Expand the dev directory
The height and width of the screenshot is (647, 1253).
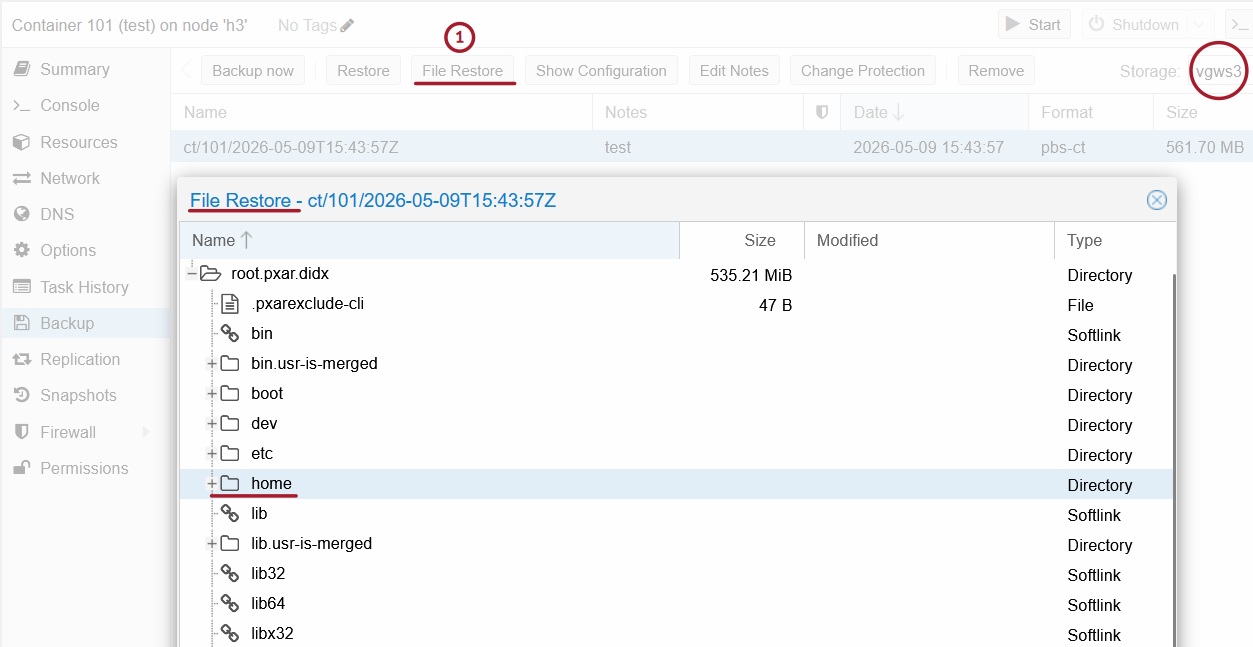(x=212, y=423)
